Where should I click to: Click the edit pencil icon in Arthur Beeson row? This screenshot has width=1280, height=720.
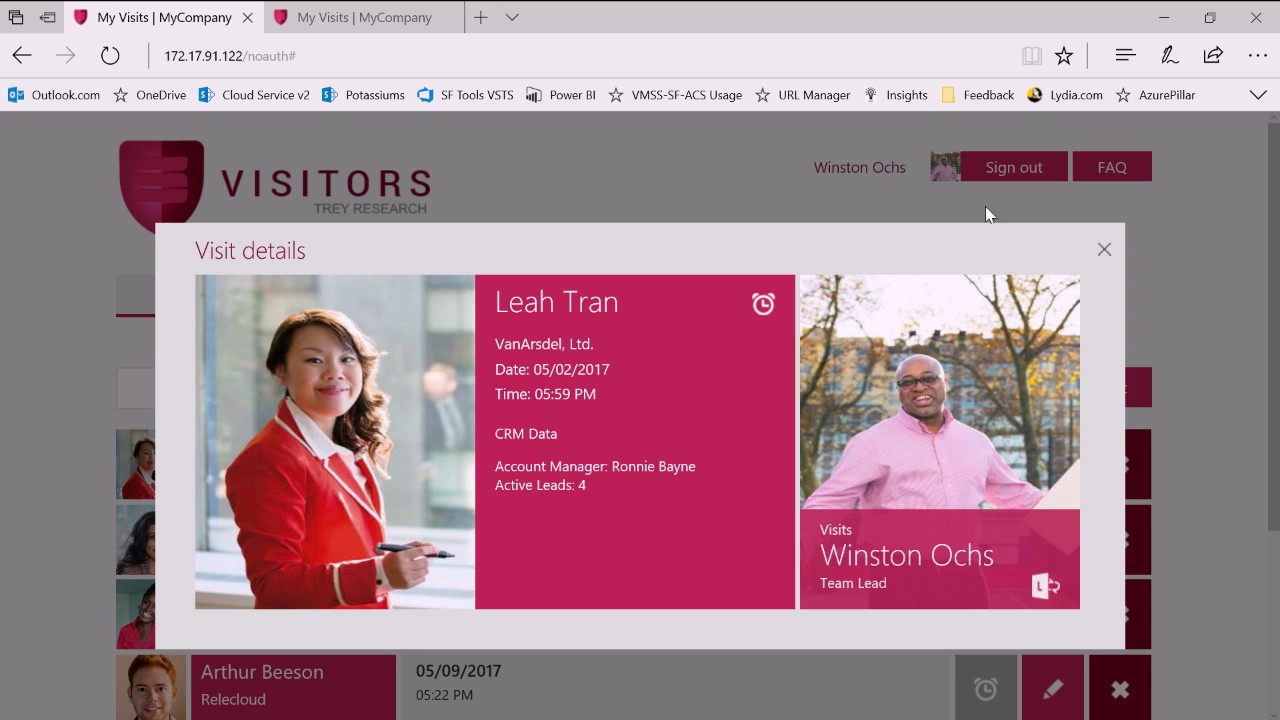click(x=1053, y=689)
